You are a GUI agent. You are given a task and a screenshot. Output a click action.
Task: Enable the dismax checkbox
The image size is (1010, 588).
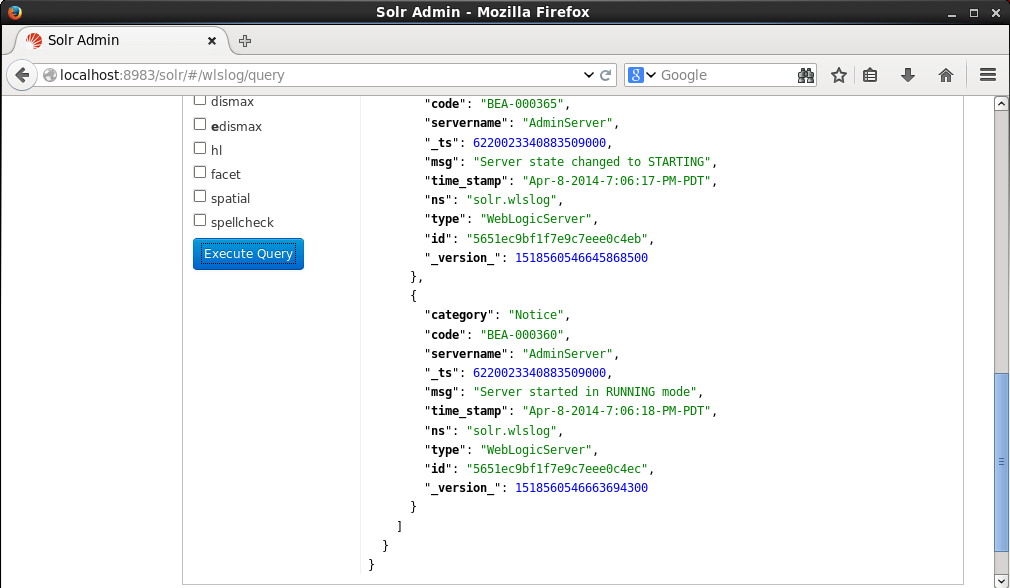click(200, 100)
